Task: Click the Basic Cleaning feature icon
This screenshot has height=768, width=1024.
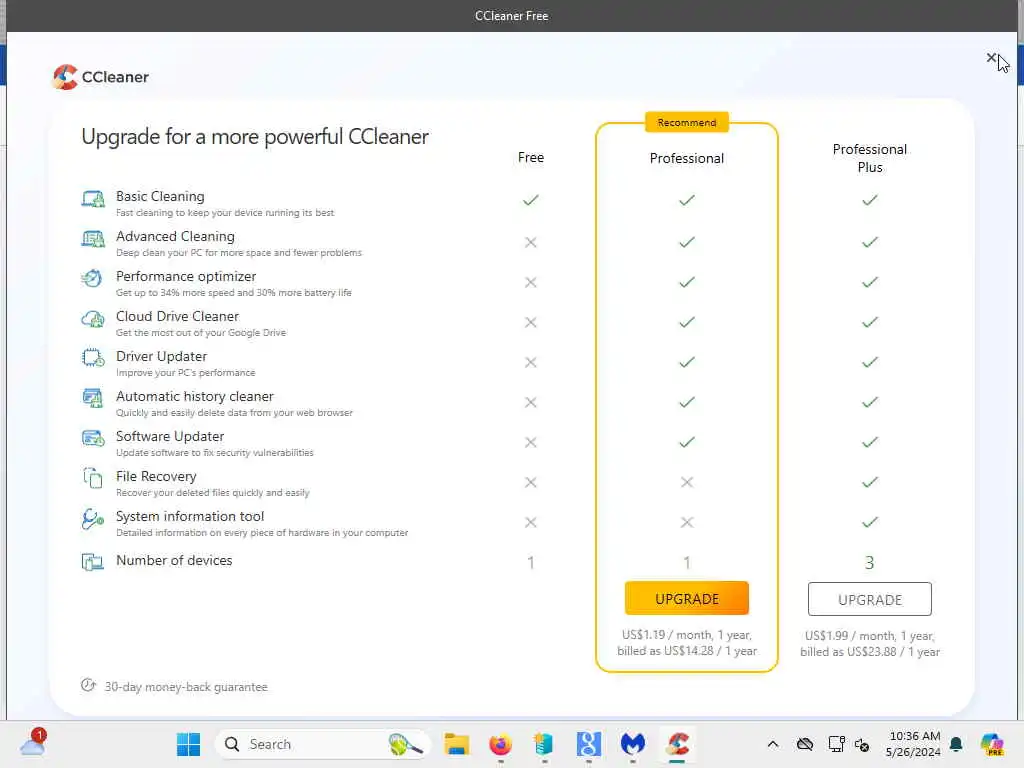Action: [x=93, y=199]
